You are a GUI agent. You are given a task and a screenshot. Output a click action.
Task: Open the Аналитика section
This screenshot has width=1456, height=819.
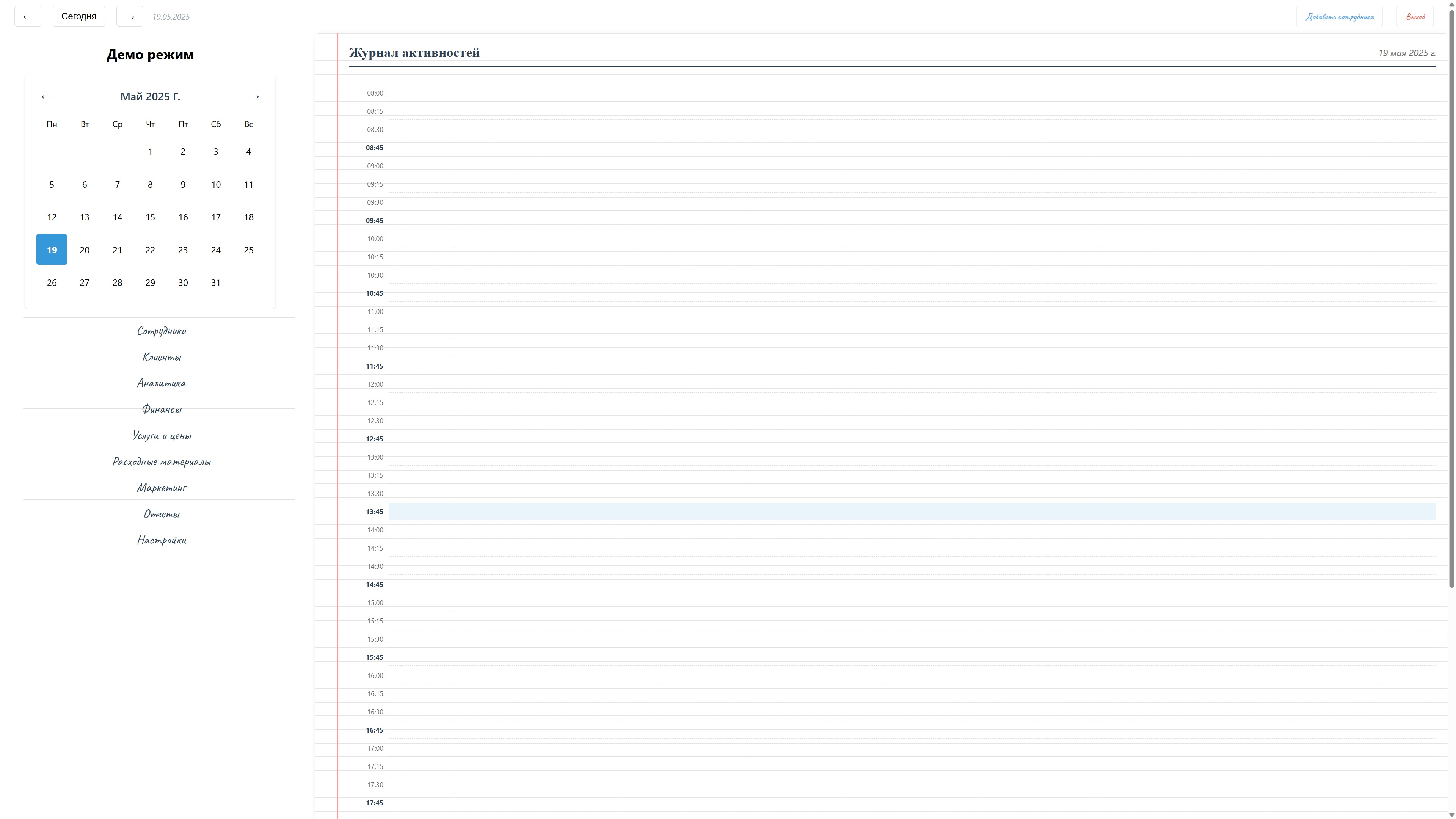[x=162, y=383]
